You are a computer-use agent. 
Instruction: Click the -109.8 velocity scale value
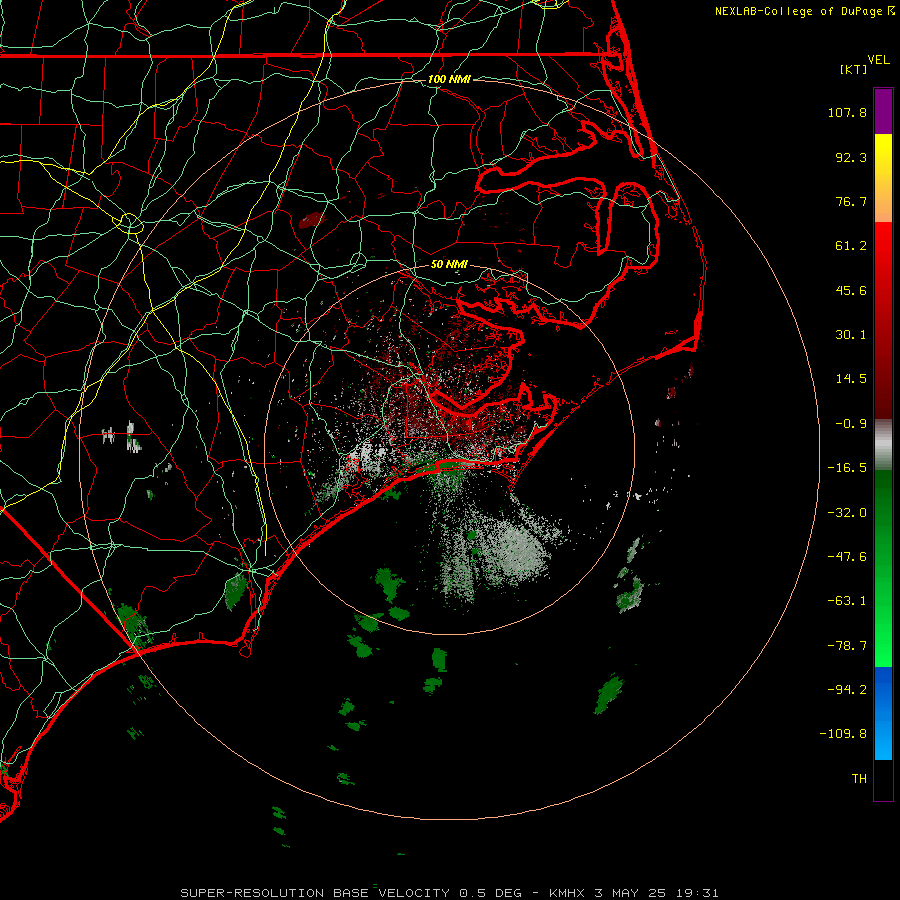pyautogui.click(x=843, y=734)
